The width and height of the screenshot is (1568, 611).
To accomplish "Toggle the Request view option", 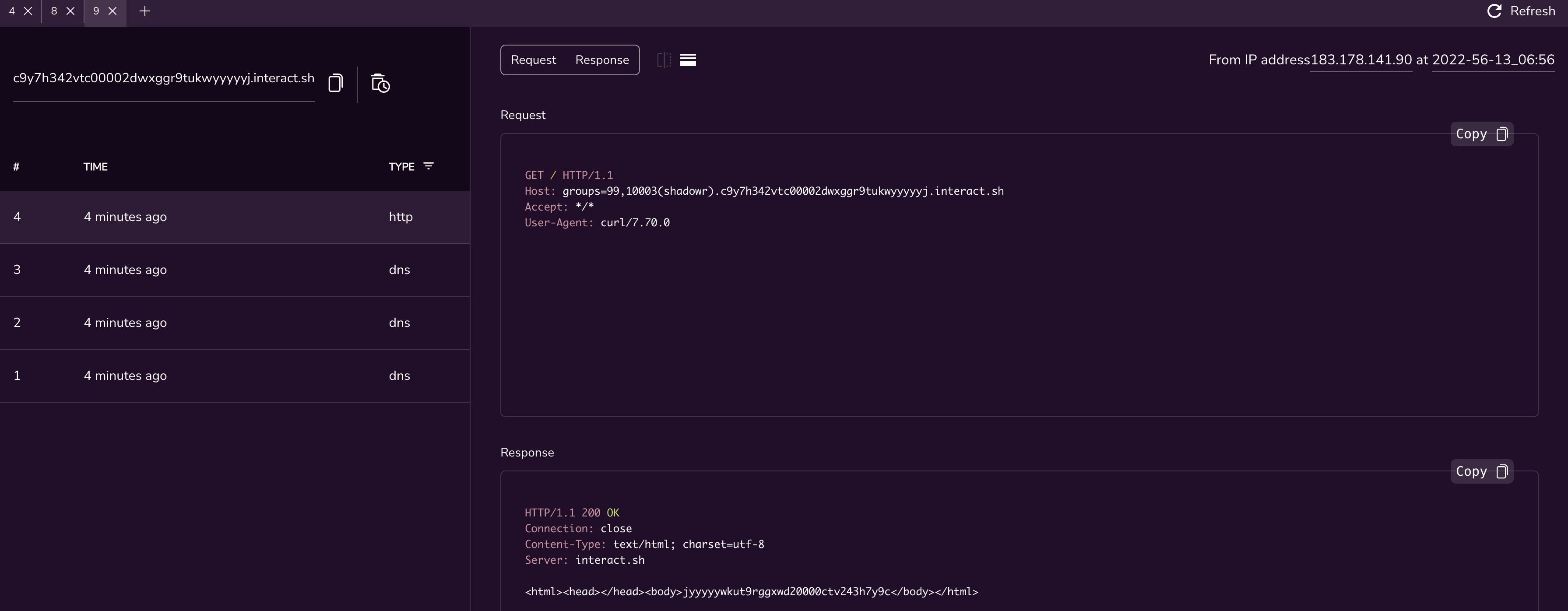I will 533,60.
